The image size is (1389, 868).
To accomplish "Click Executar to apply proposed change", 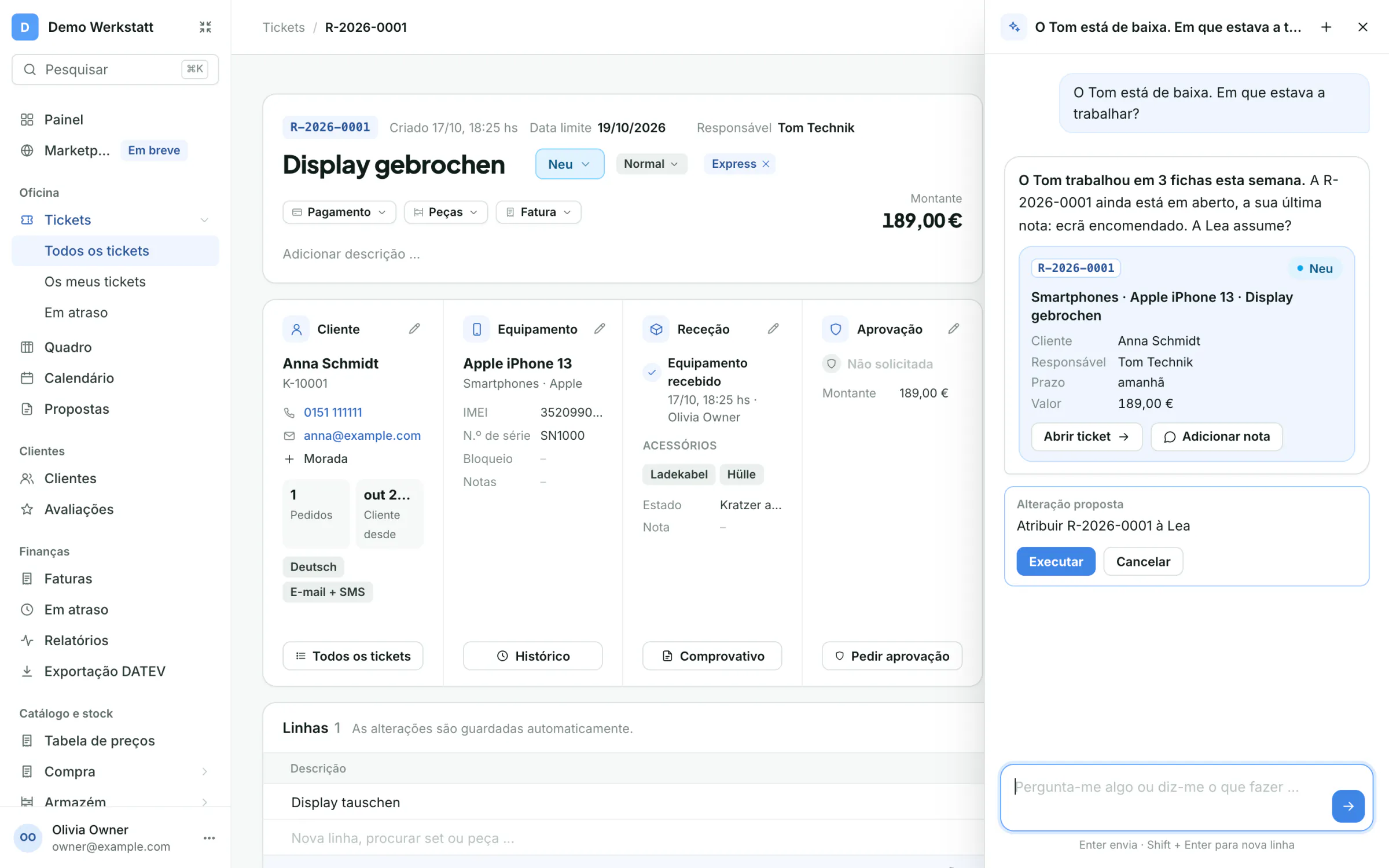I will pyautogui.click(x=1056, y=561).
